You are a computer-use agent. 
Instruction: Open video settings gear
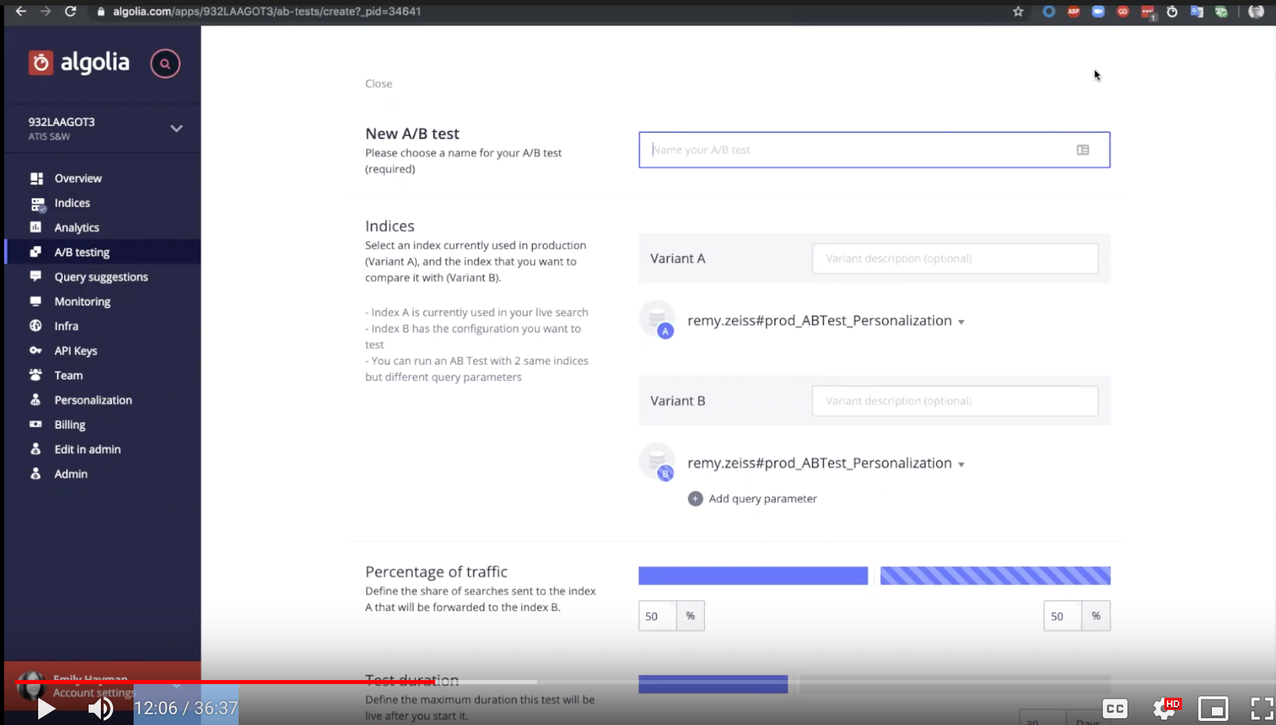pyautogui.click(x=1165, y=708)
